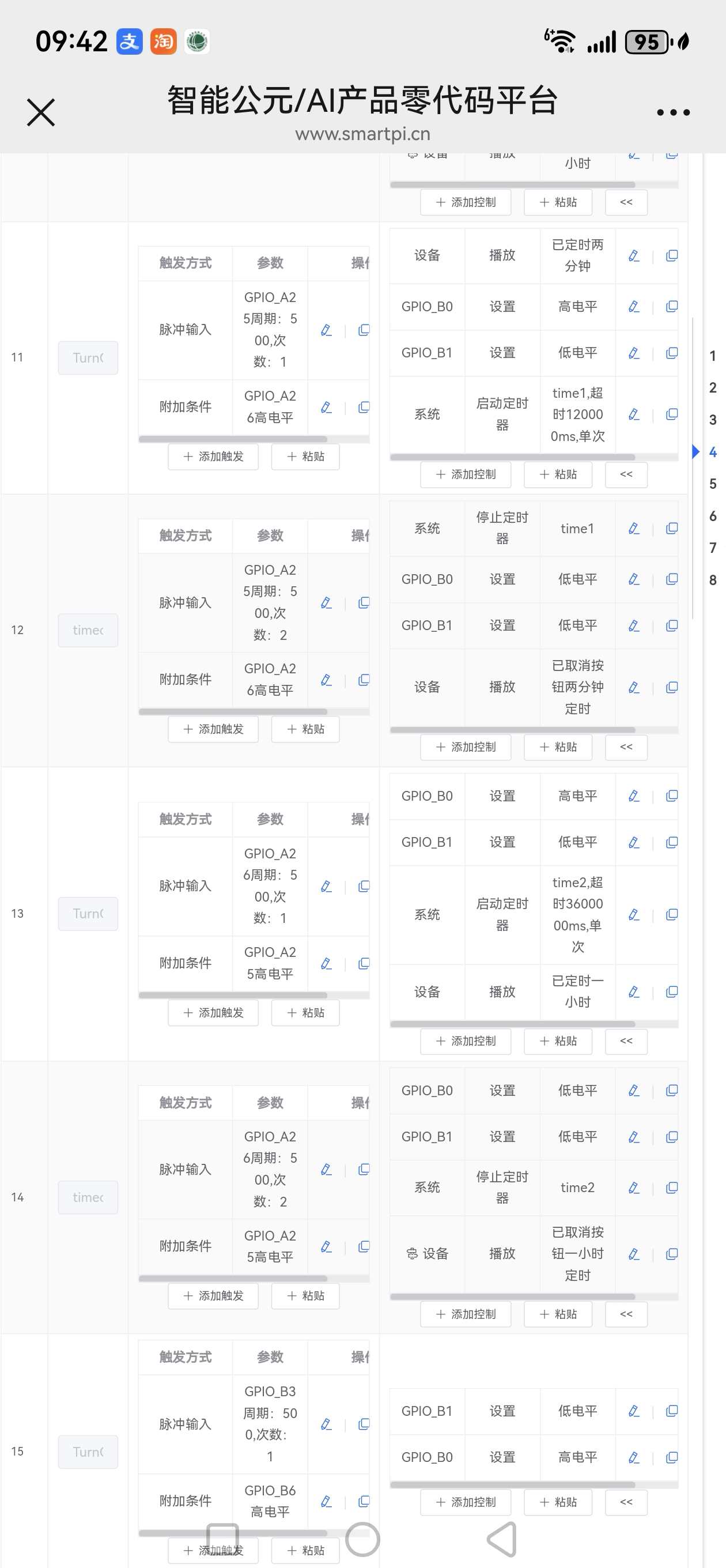The width and height of the screenshot is (726, 1568).
Task: Copy 已取消按钮一小时定时 playback control
Action: coord(672,1254)
